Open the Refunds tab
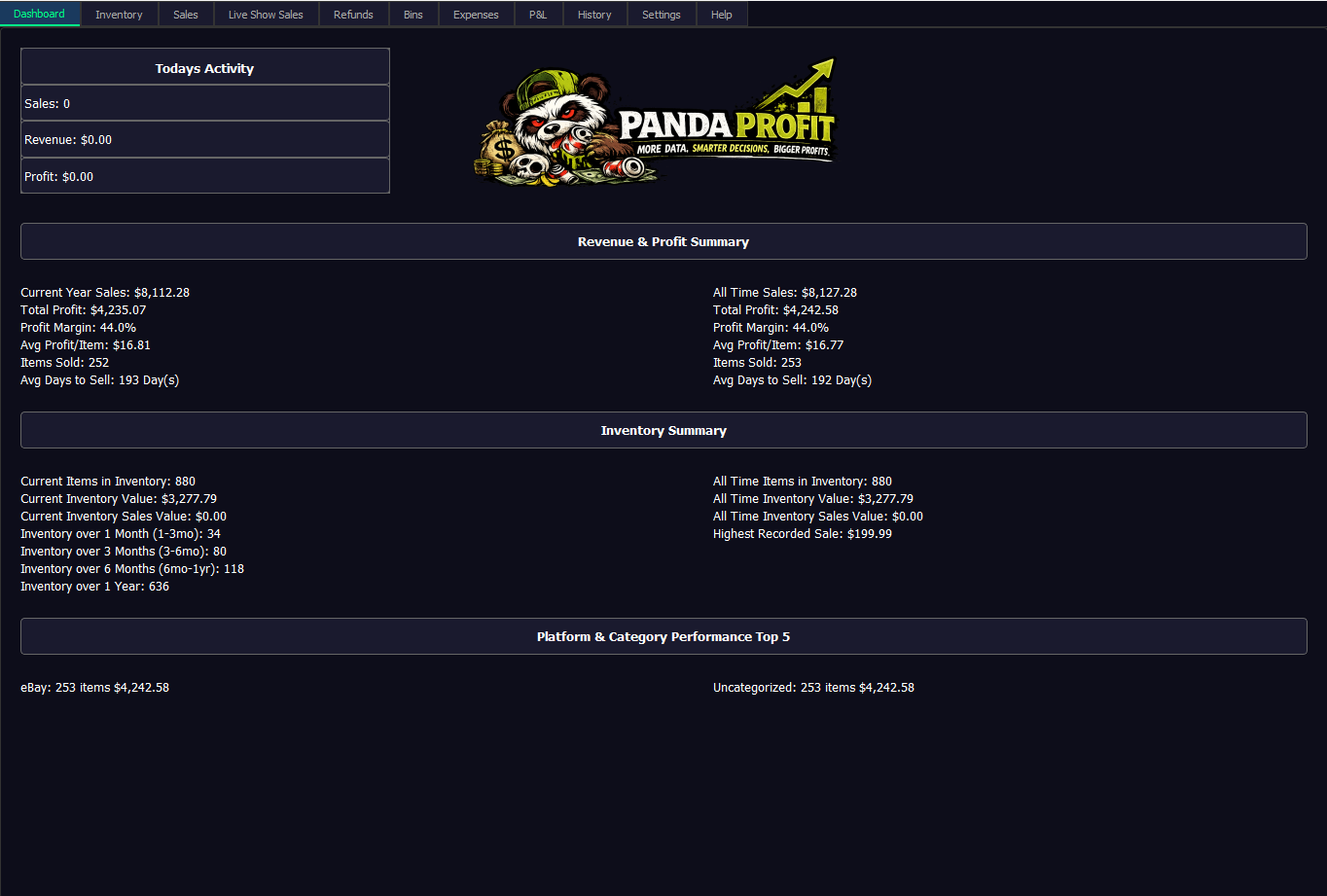Viewport: 1327px width, 896px height. tap(353, 15)
